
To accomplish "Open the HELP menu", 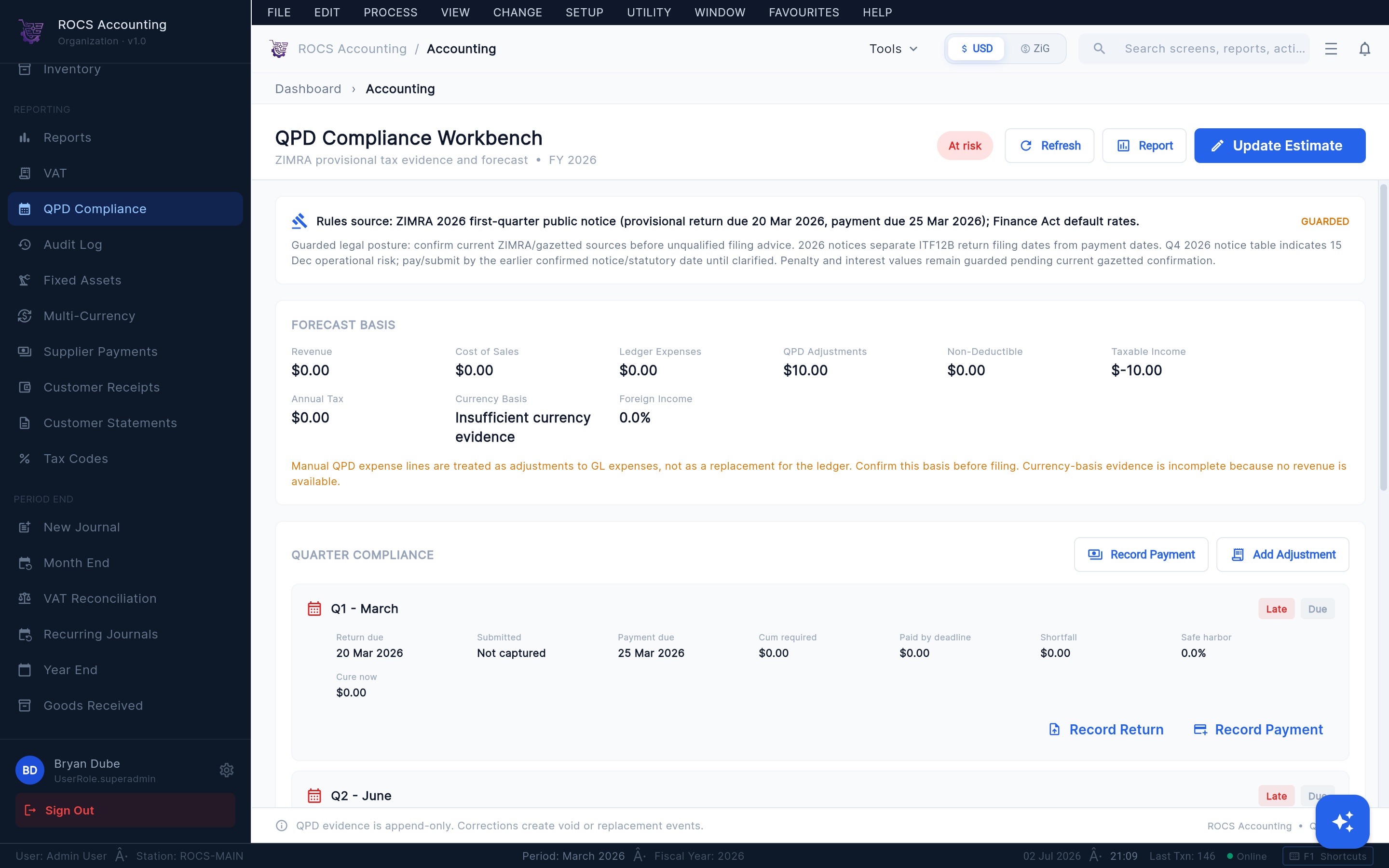I will pos(877,12).
